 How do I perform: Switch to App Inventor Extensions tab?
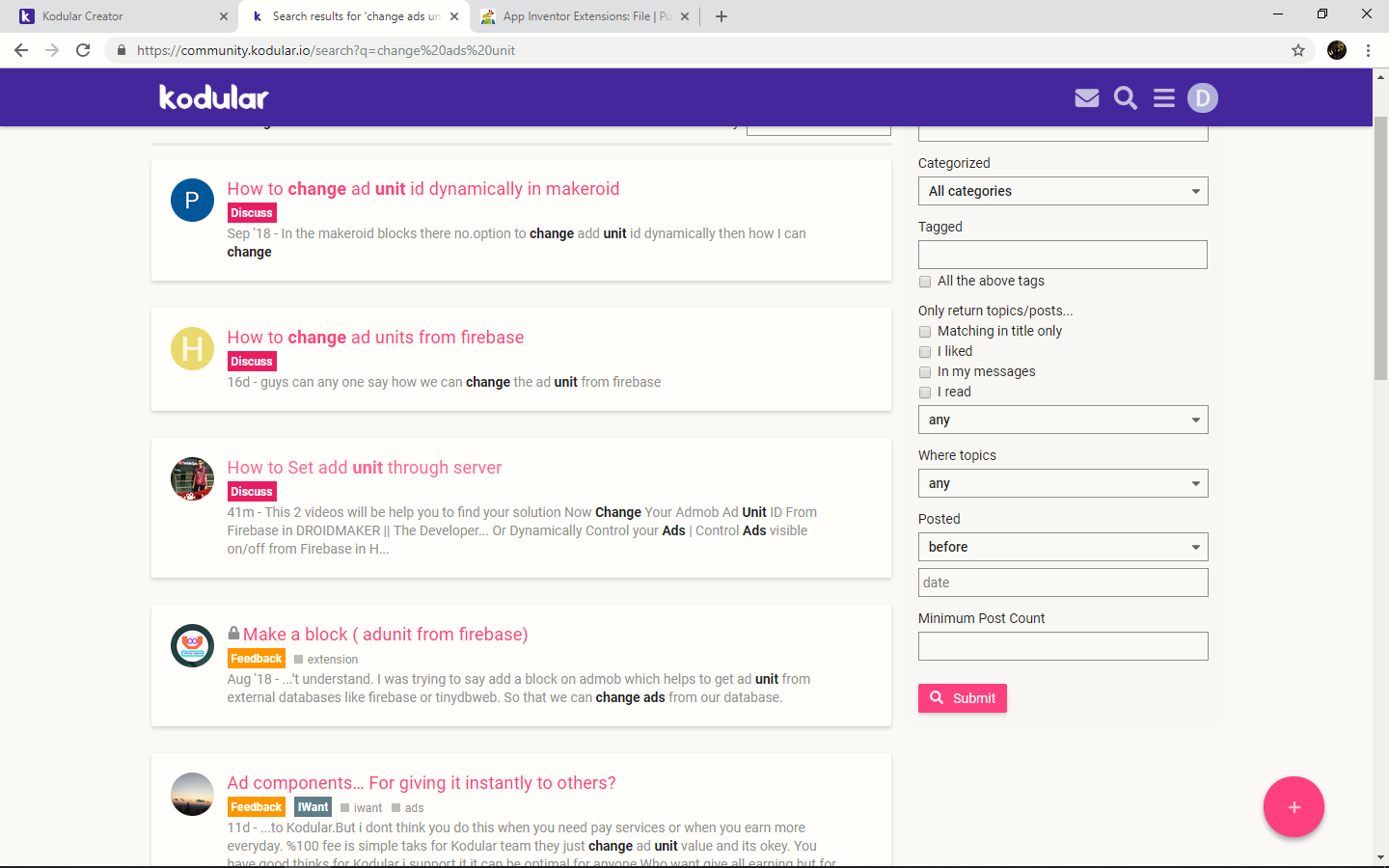585,16
